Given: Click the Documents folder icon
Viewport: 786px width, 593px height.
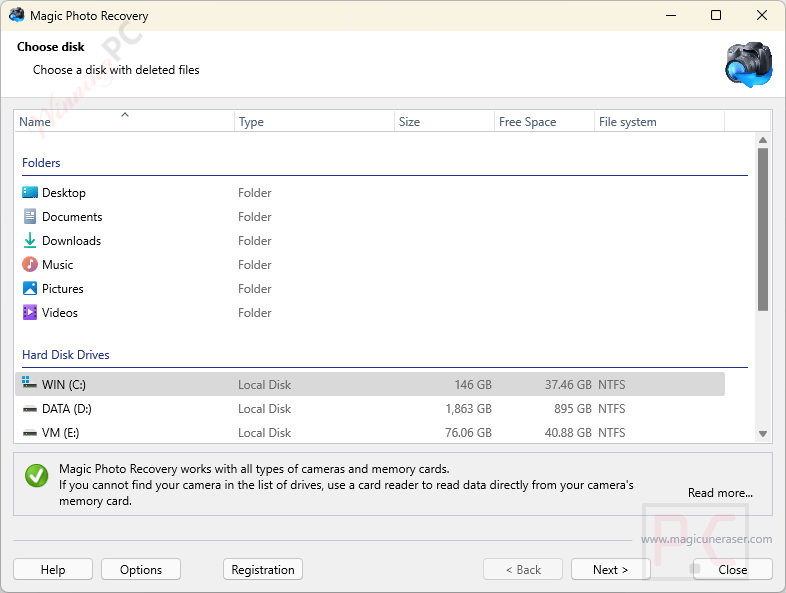Looking at the screenshot, I should (x=30, y=217).
